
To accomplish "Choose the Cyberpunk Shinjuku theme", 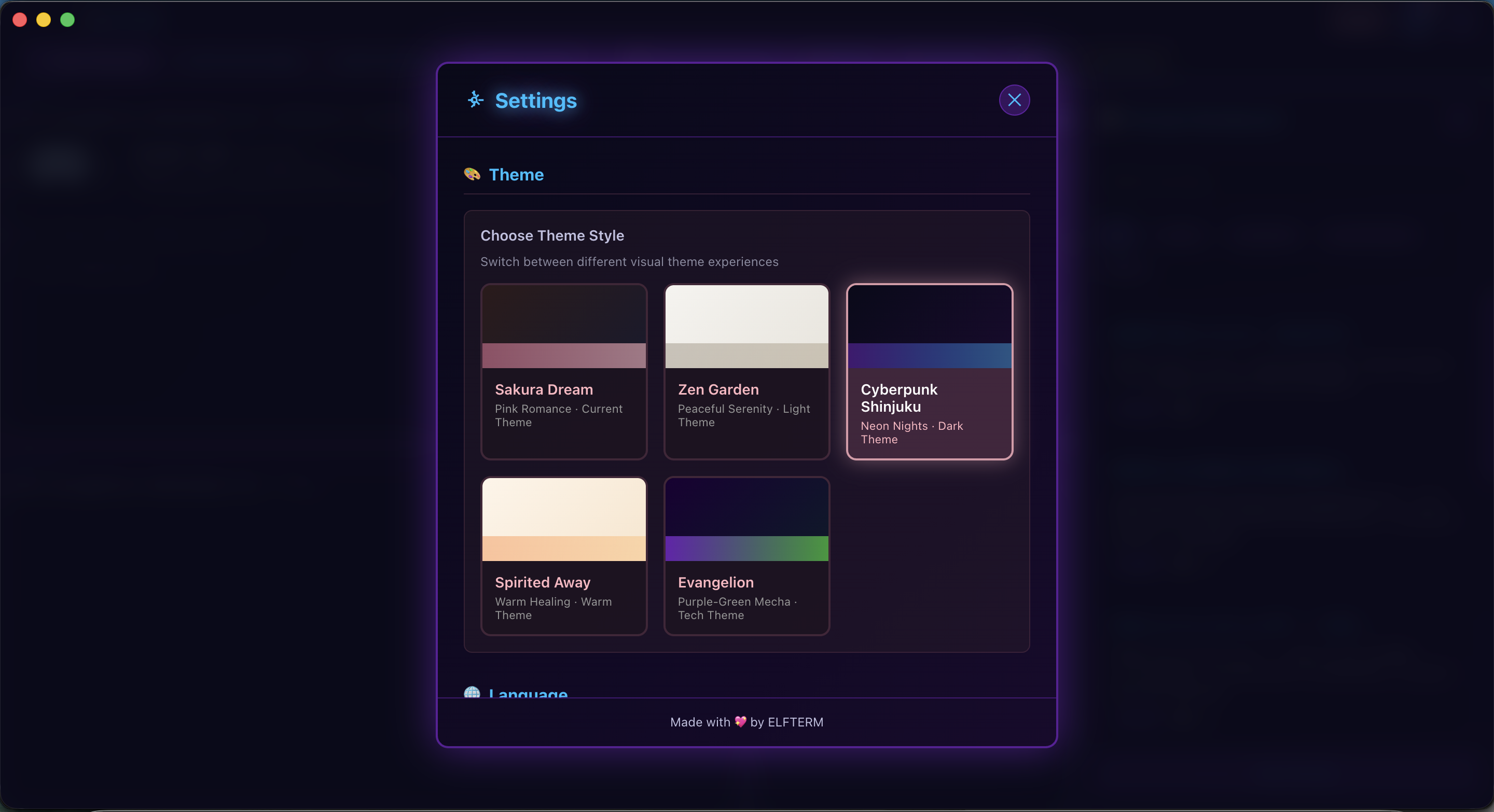I will [x=929, y=371].
